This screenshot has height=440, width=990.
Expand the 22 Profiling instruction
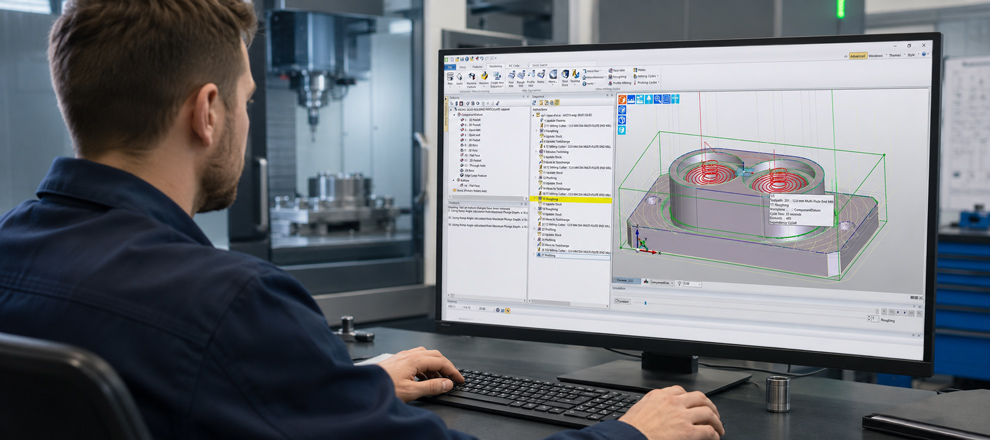point(535,229)
